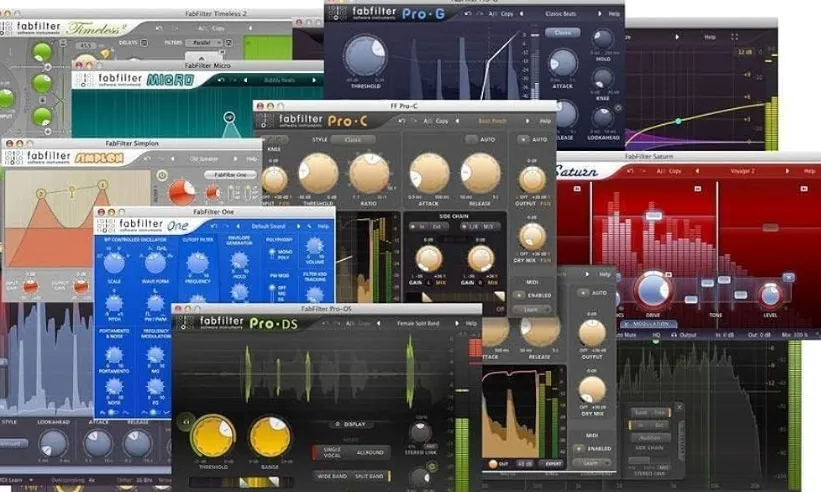Open Bass Punch preset menu in Pro-C
821x492 pixels.
coord(493,121)
